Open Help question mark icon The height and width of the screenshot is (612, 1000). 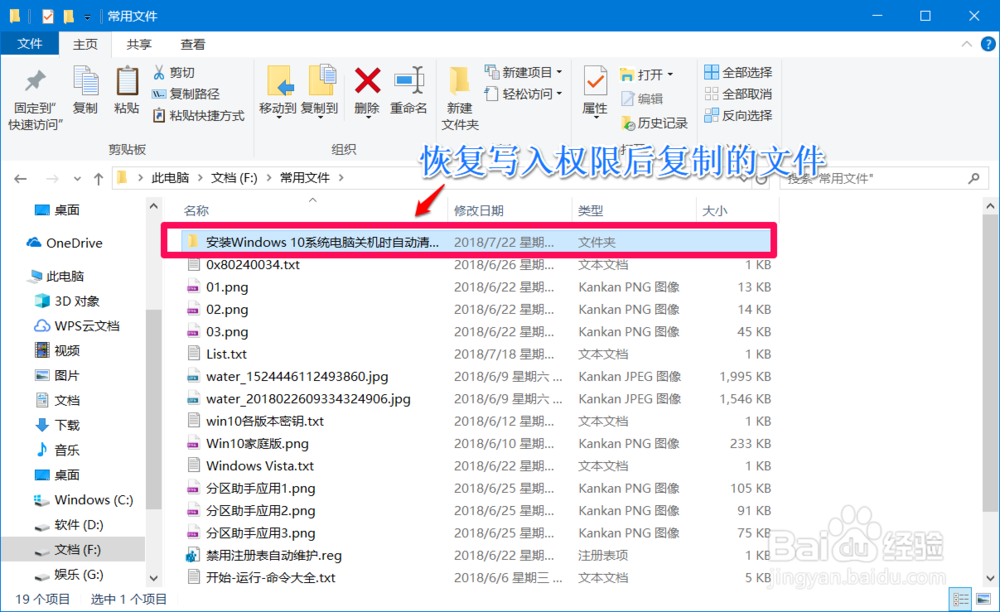[988, 44]
